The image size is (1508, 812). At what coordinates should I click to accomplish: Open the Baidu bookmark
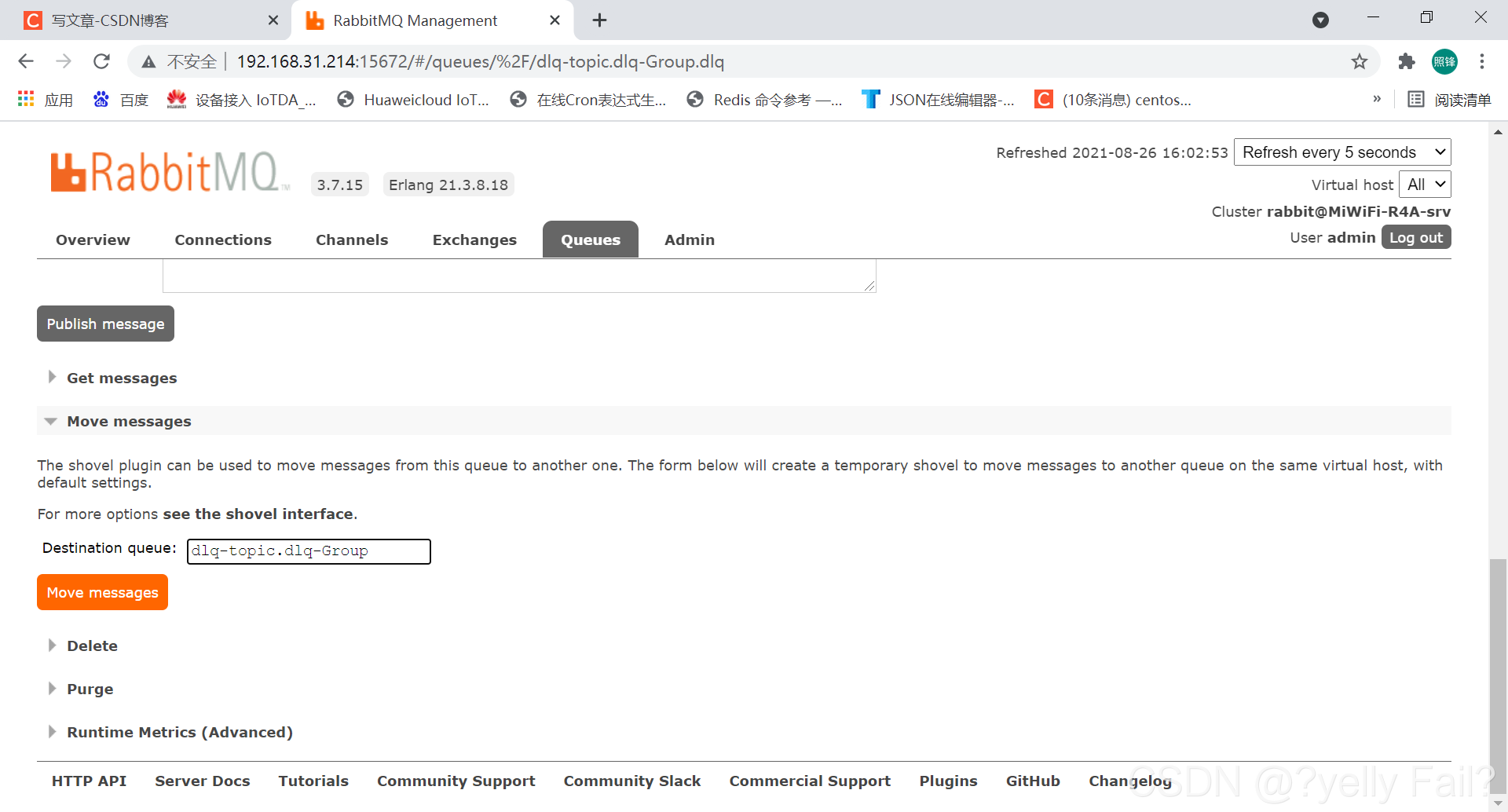pos(121,100)
